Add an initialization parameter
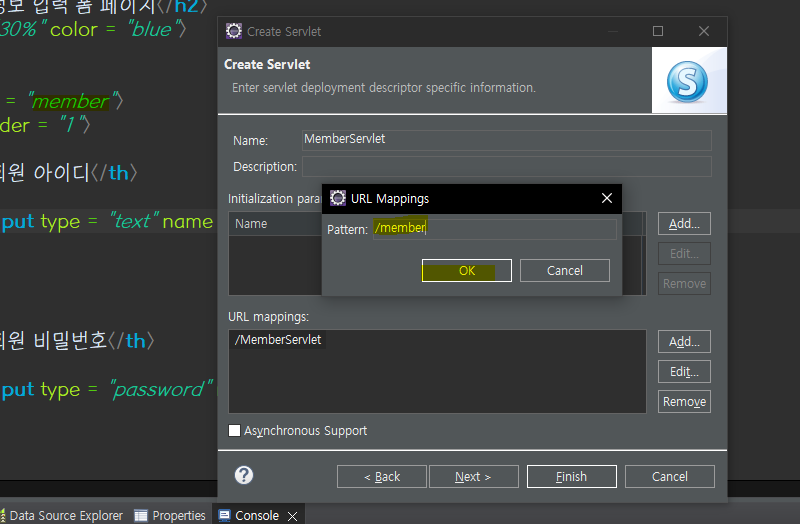The image size is (800, 524). pos(684,223)
